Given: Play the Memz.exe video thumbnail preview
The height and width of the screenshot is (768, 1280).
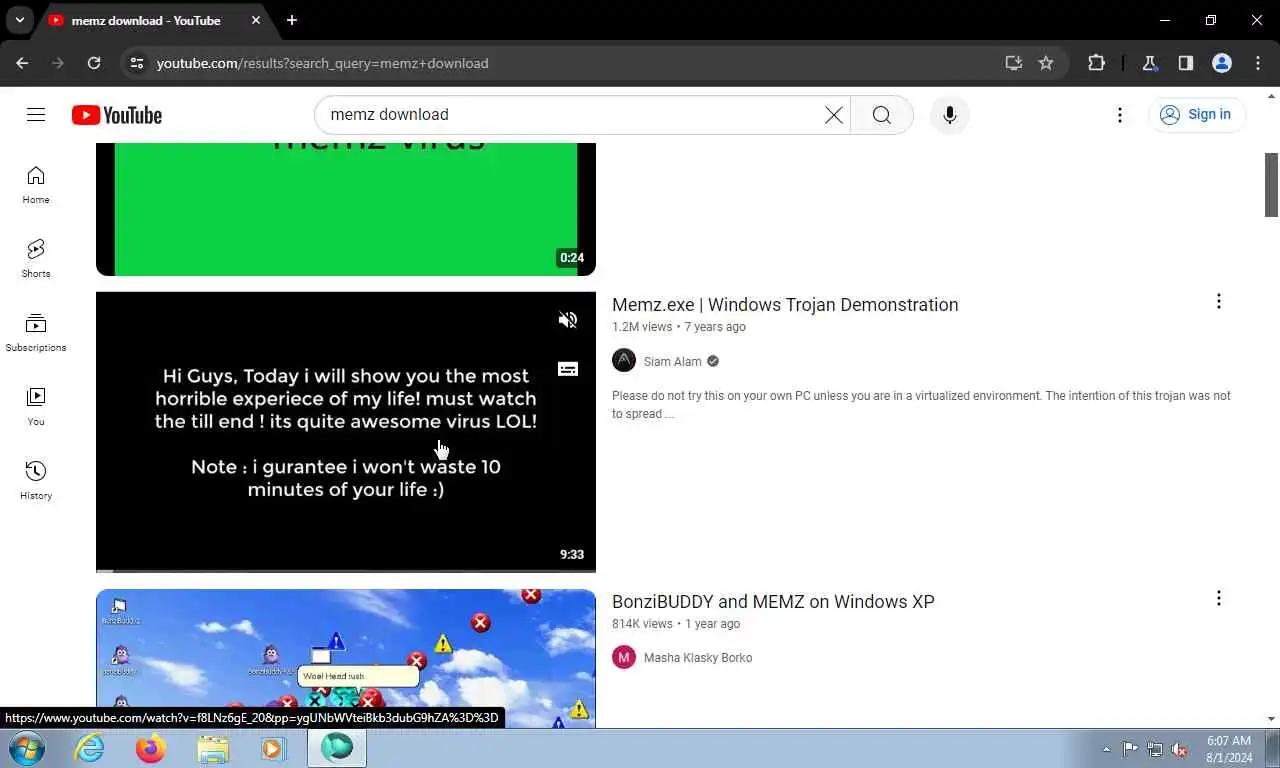Looking at the screenshot, I should tap(346, 432).
